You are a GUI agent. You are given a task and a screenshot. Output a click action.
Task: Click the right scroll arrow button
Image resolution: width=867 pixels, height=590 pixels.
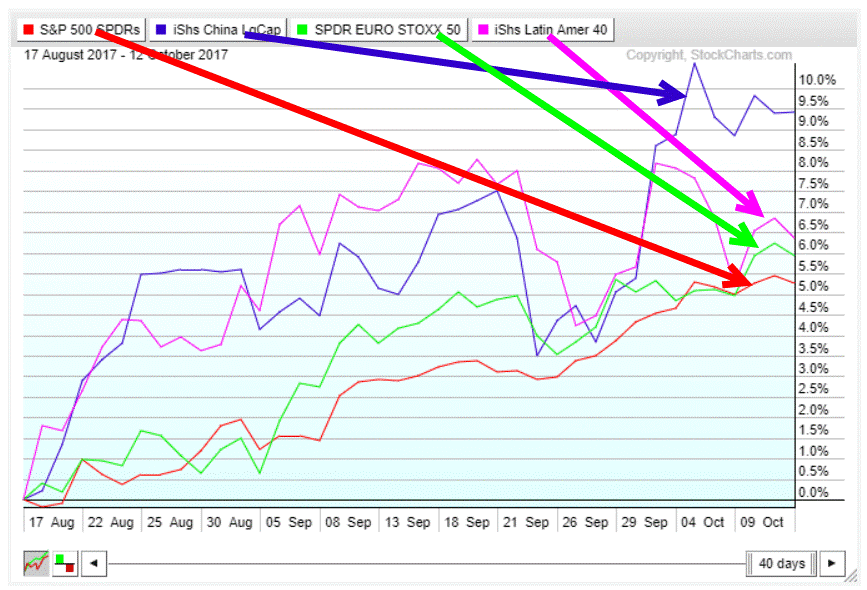[x=830, y=564]
